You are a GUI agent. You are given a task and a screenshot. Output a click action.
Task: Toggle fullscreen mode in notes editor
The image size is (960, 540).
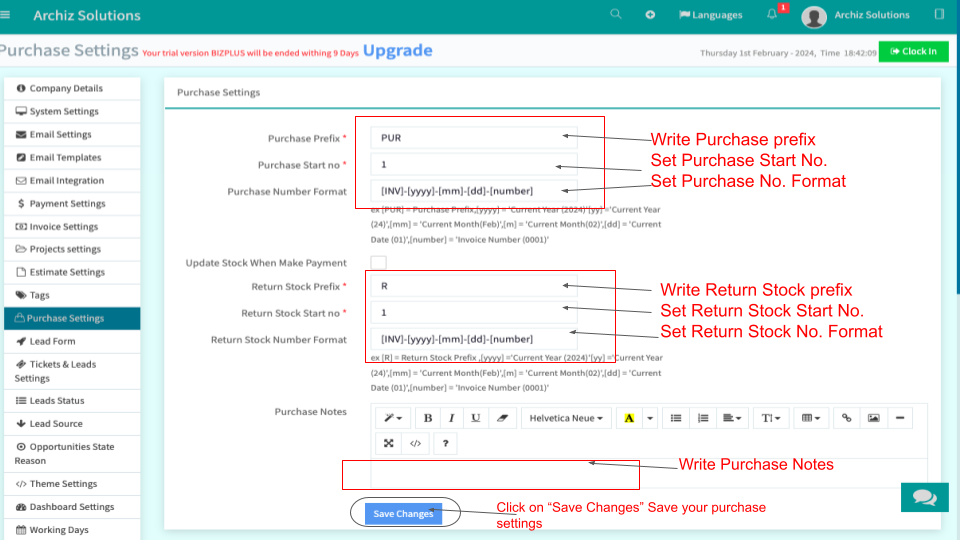click(390, 443)
